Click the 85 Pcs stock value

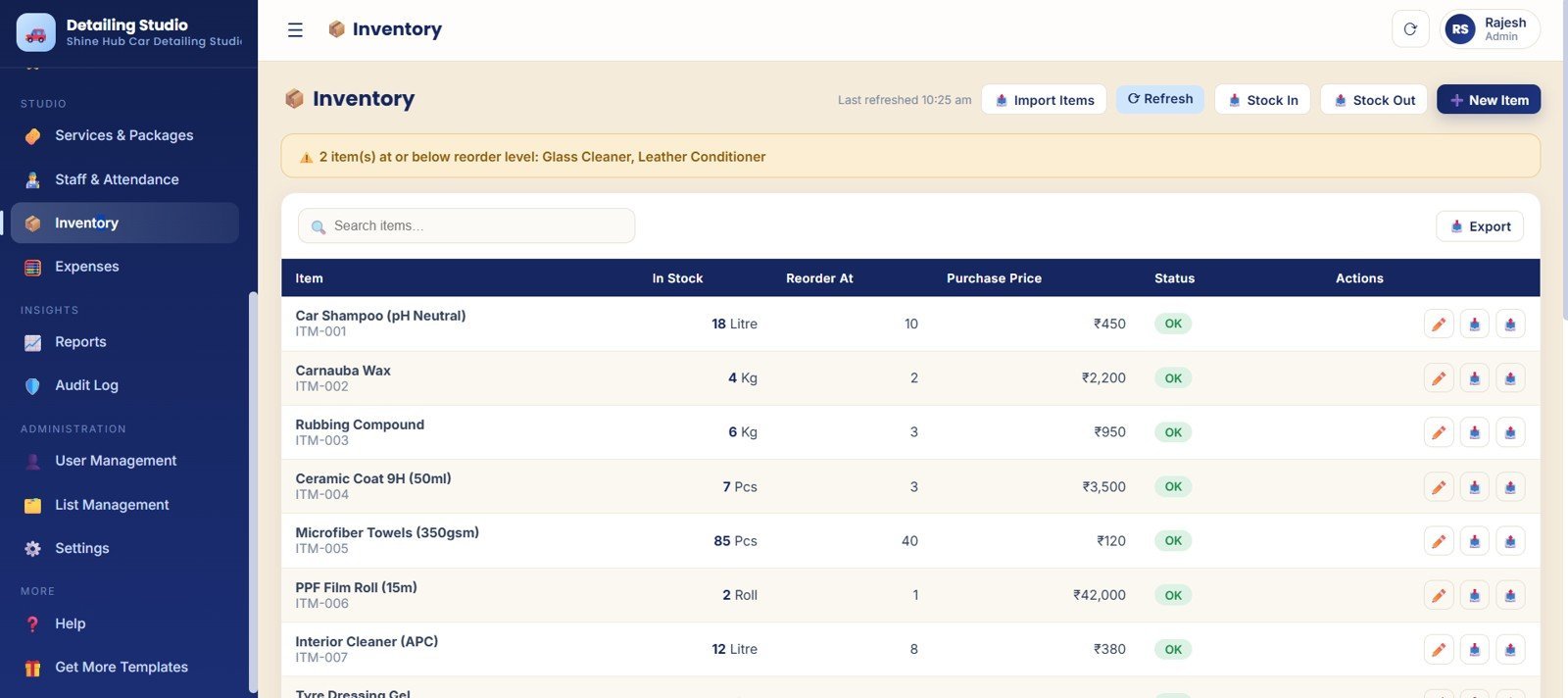735,541
